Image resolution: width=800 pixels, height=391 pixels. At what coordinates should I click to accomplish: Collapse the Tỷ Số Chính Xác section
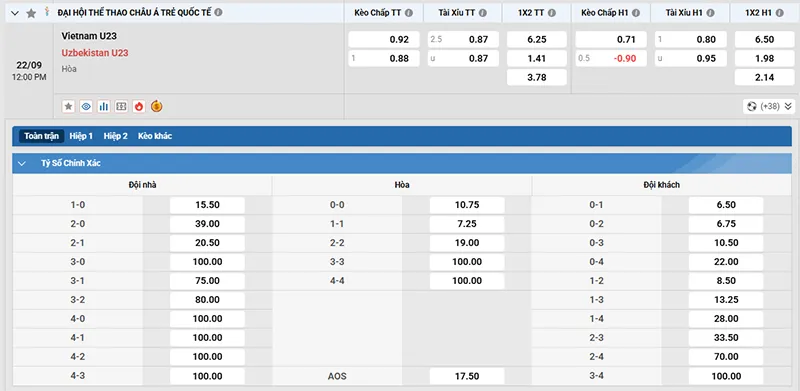click(21, 163)
